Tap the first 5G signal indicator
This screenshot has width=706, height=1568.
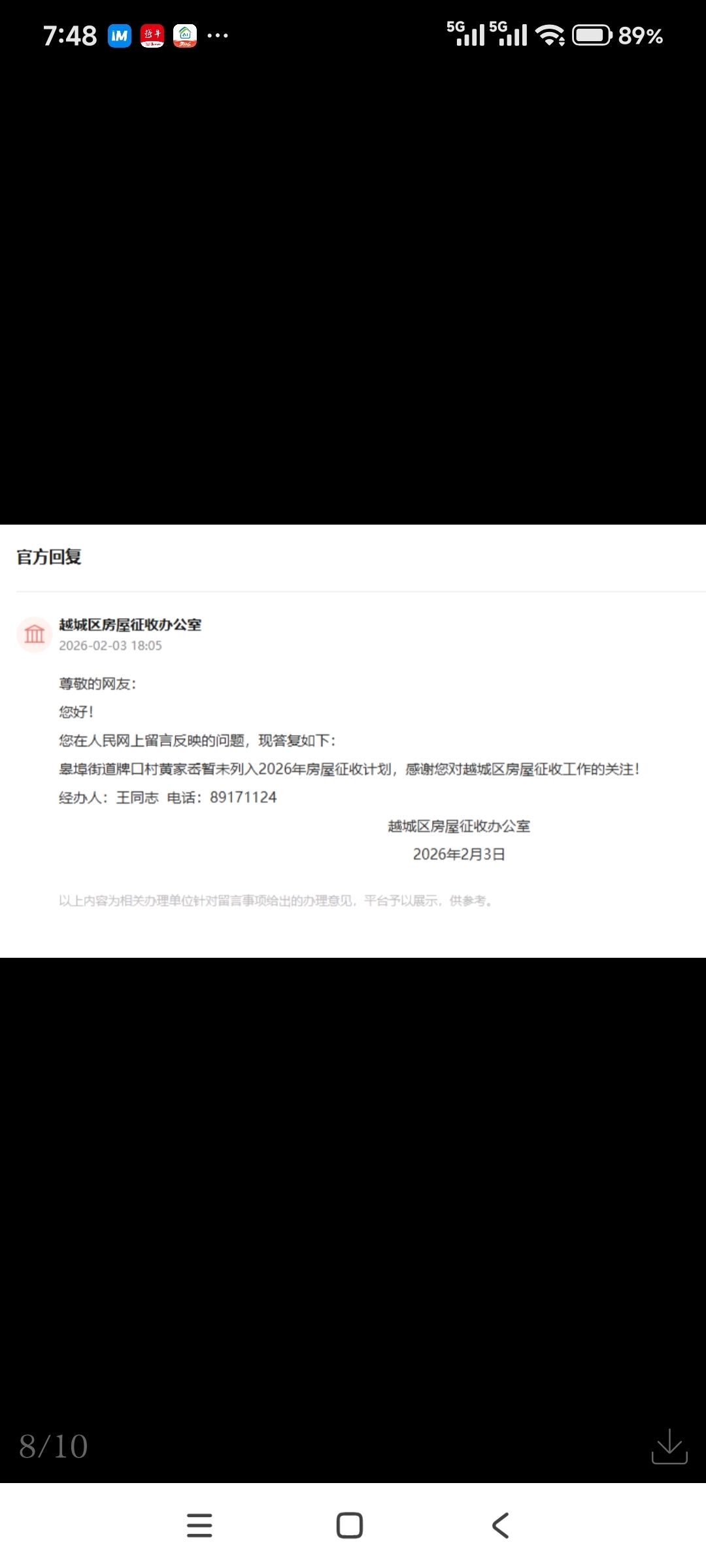click(x=466, y=34)
